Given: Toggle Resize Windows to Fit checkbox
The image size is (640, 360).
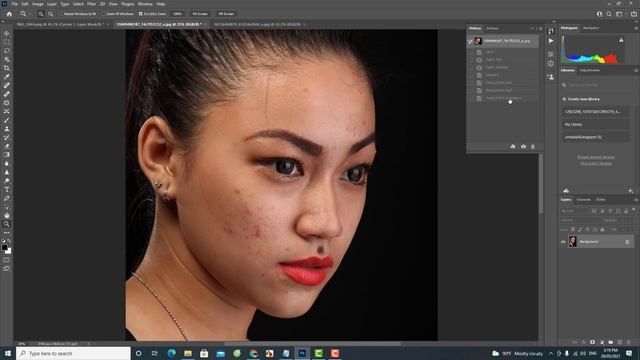Looking at the screenshot, I should (60, 14).
